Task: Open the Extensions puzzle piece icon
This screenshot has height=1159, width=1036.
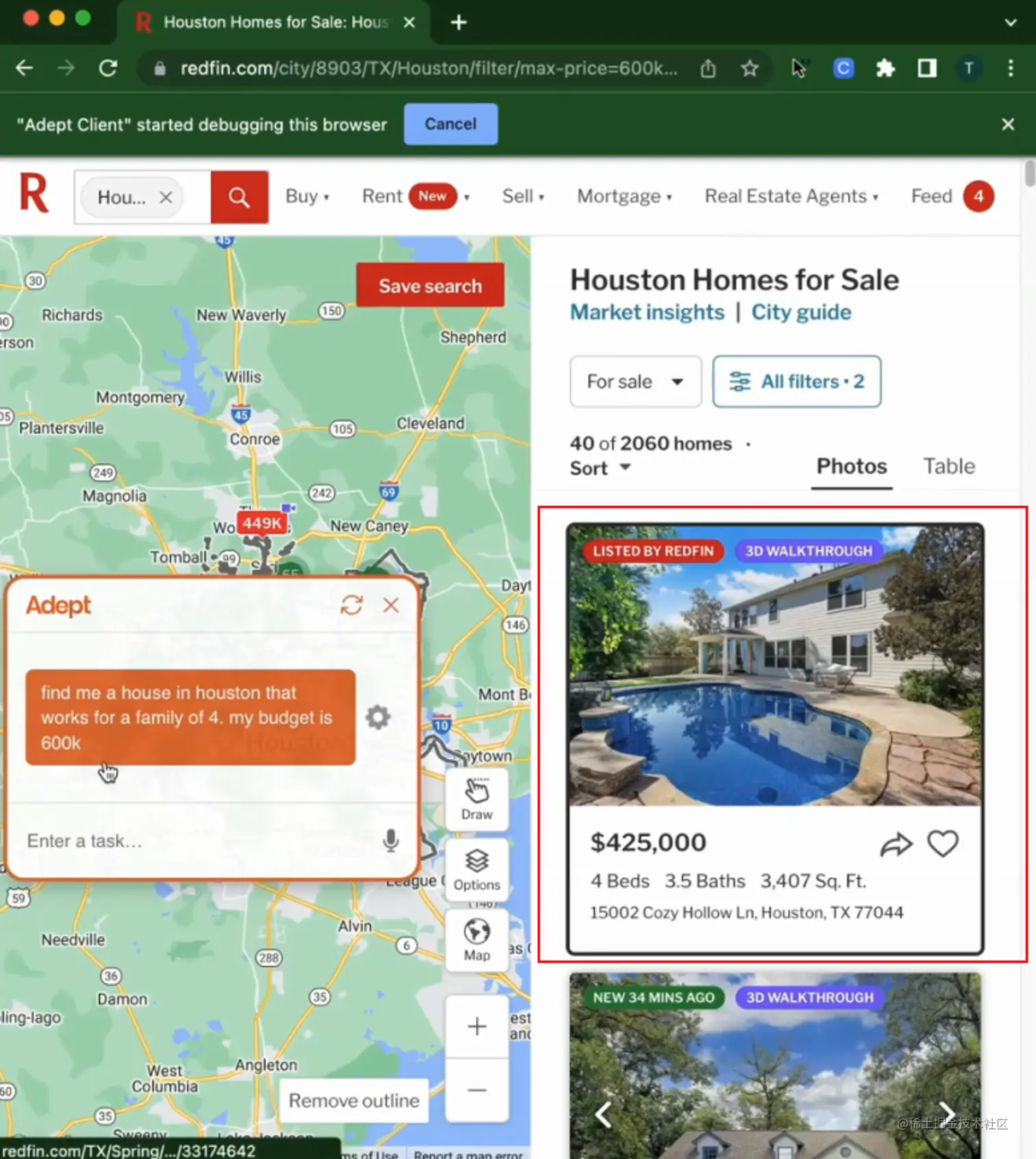Action: click(x=885, y=68)
